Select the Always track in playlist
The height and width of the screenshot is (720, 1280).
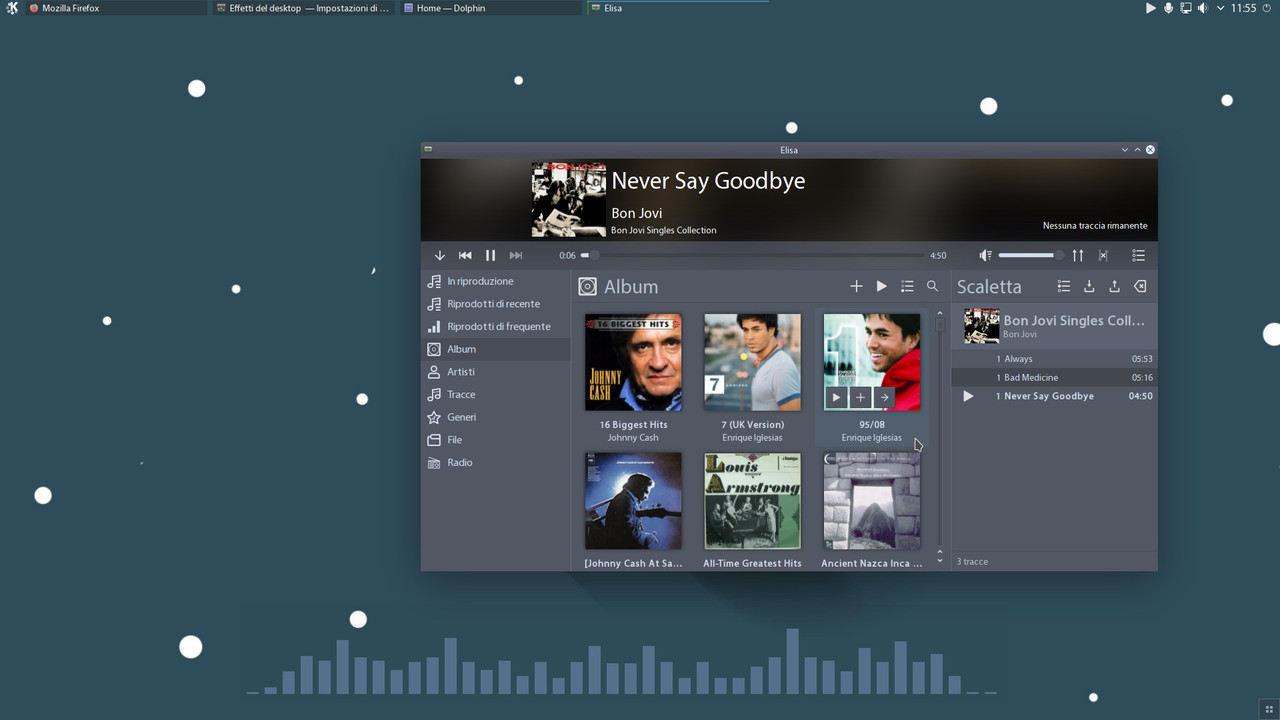pyautogui.click(x=1054, y=359)
